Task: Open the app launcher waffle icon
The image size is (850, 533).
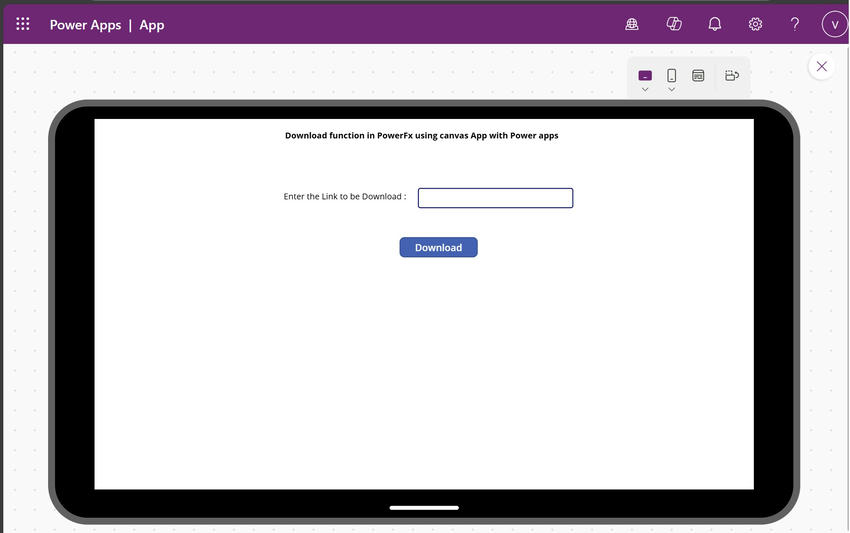Action: 23,24
